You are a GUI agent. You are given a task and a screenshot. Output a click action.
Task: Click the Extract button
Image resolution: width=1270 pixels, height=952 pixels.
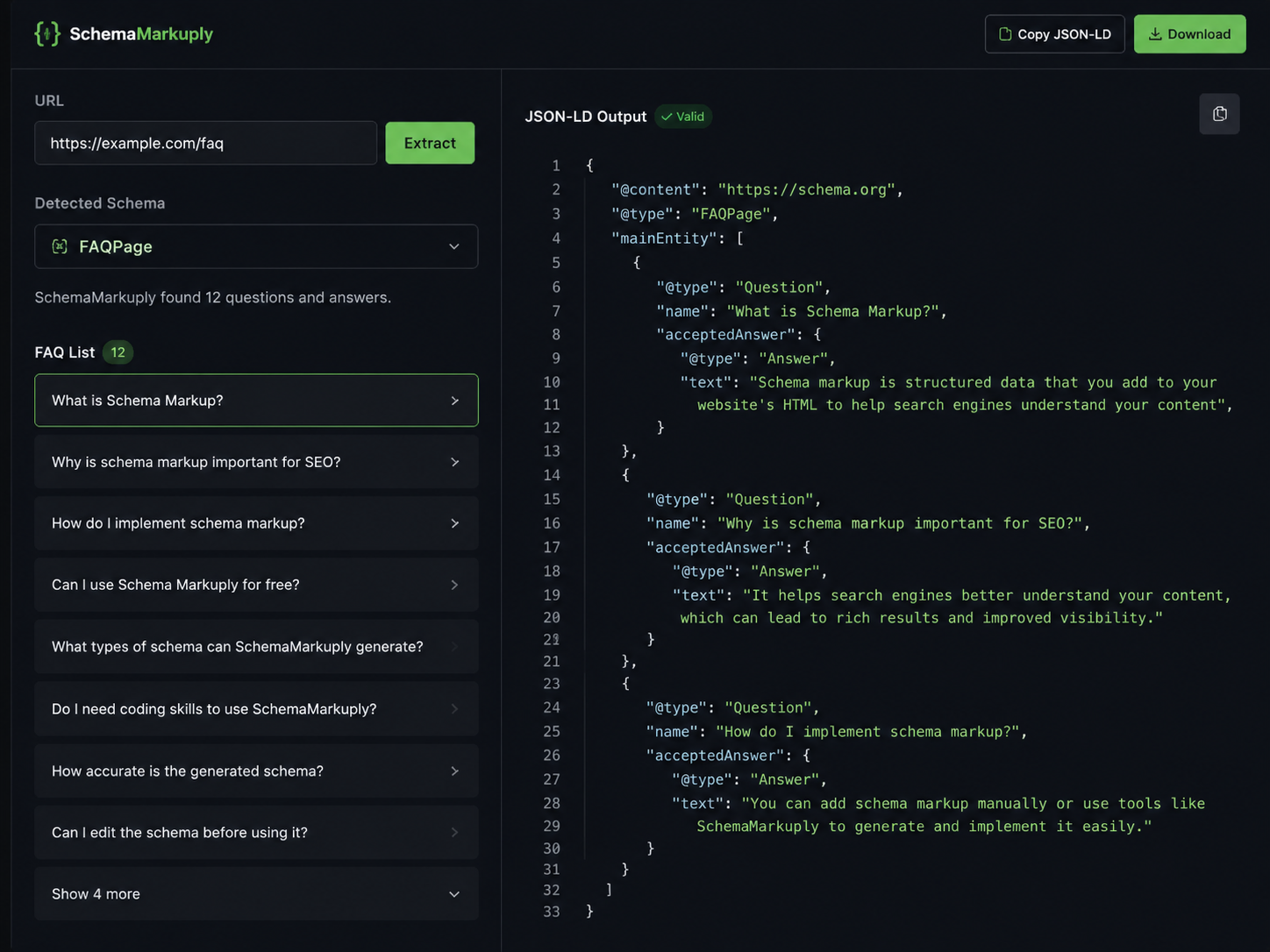430,143
